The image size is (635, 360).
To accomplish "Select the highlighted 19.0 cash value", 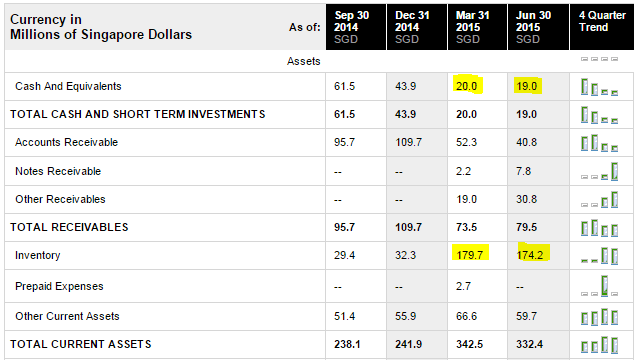I will (526, 86).
